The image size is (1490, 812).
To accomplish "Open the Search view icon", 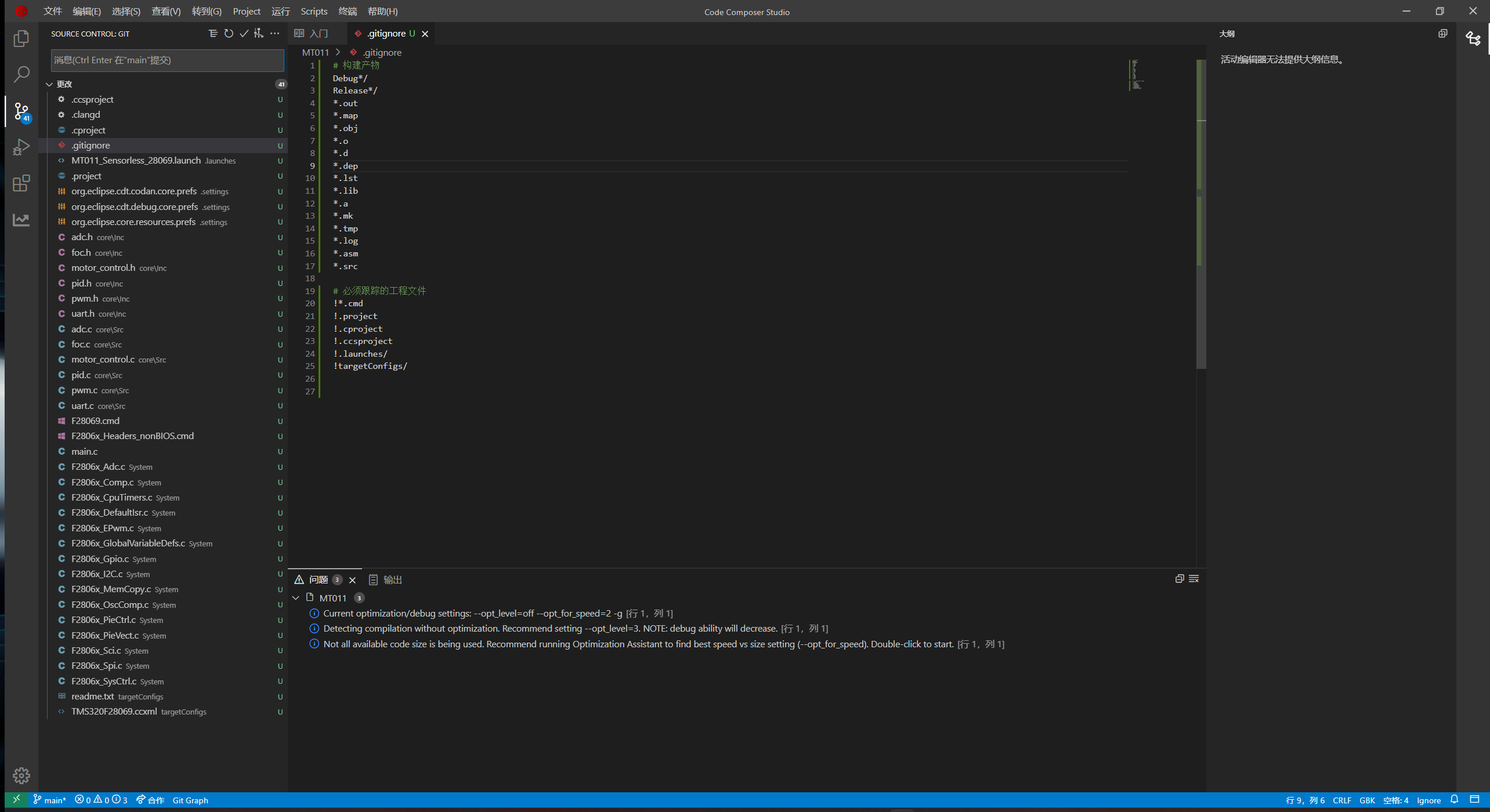I will (x=21, y=74).
